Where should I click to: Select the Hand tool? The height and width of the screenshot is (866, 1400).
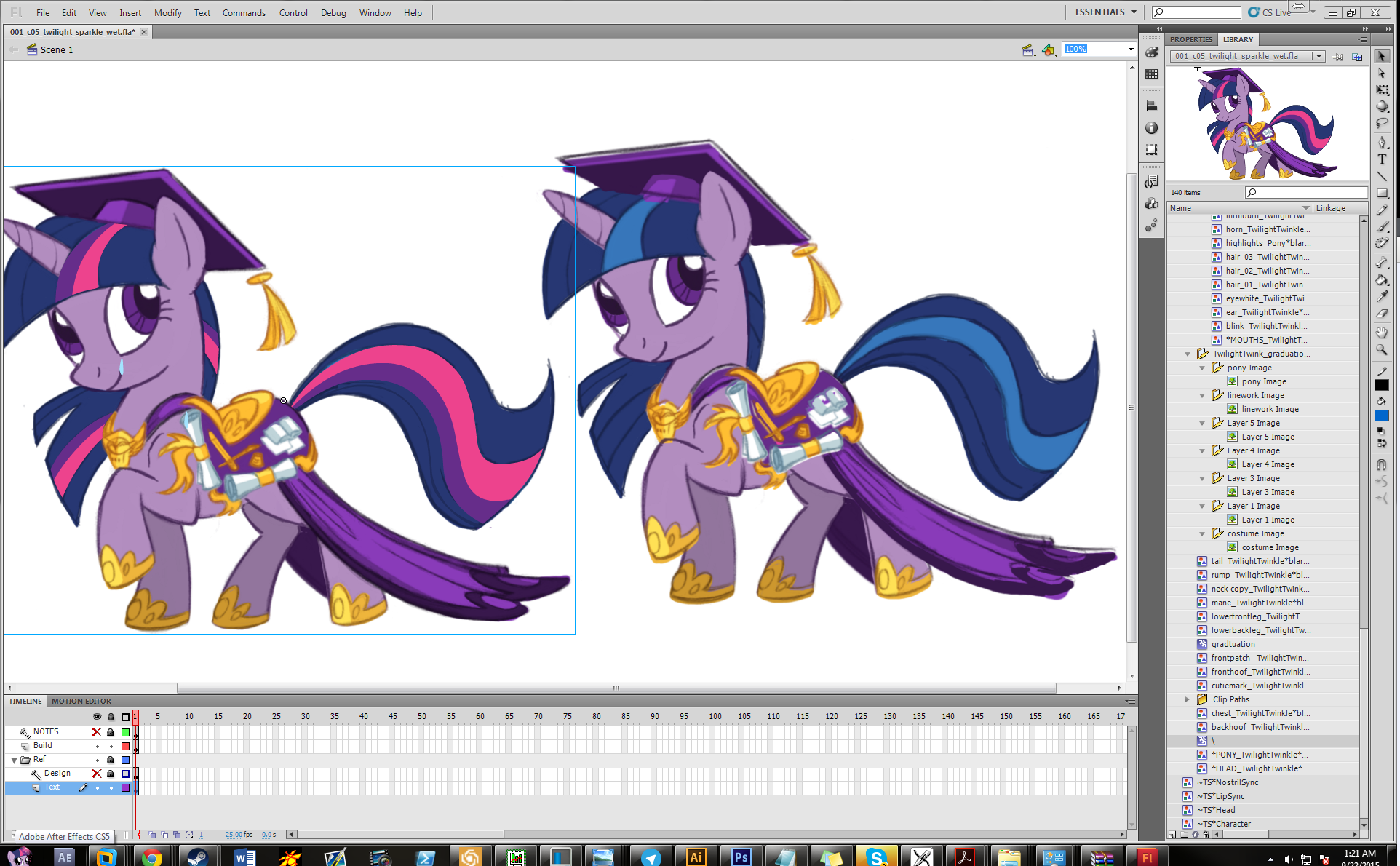pos(1382,333)
